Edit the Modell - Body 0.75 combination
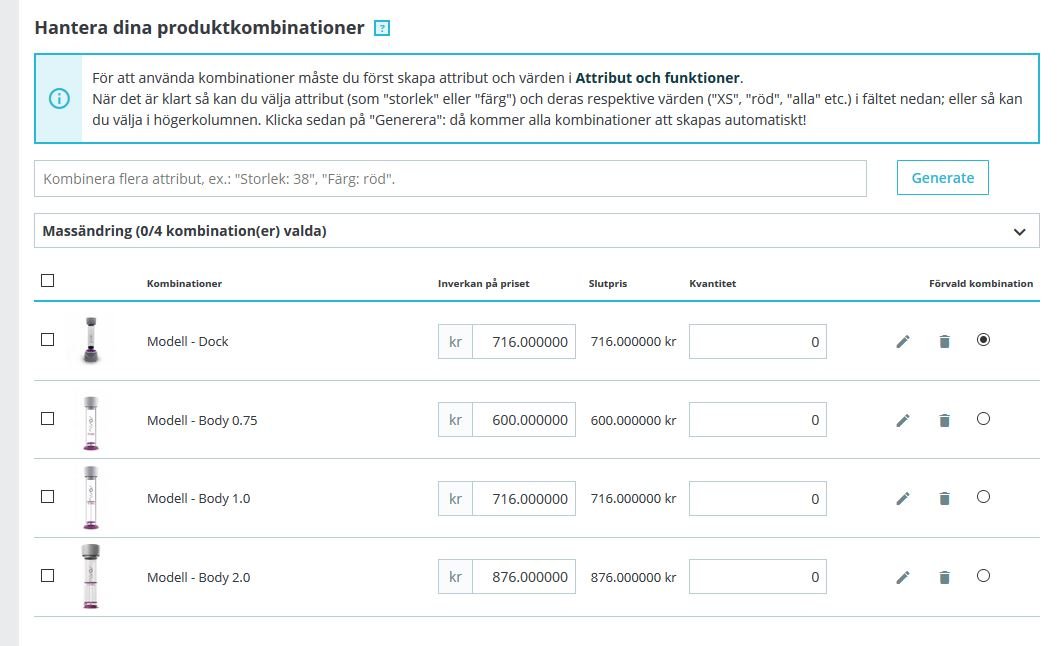The width and height of the screenshot is (1058, 646). pos(903,421)
